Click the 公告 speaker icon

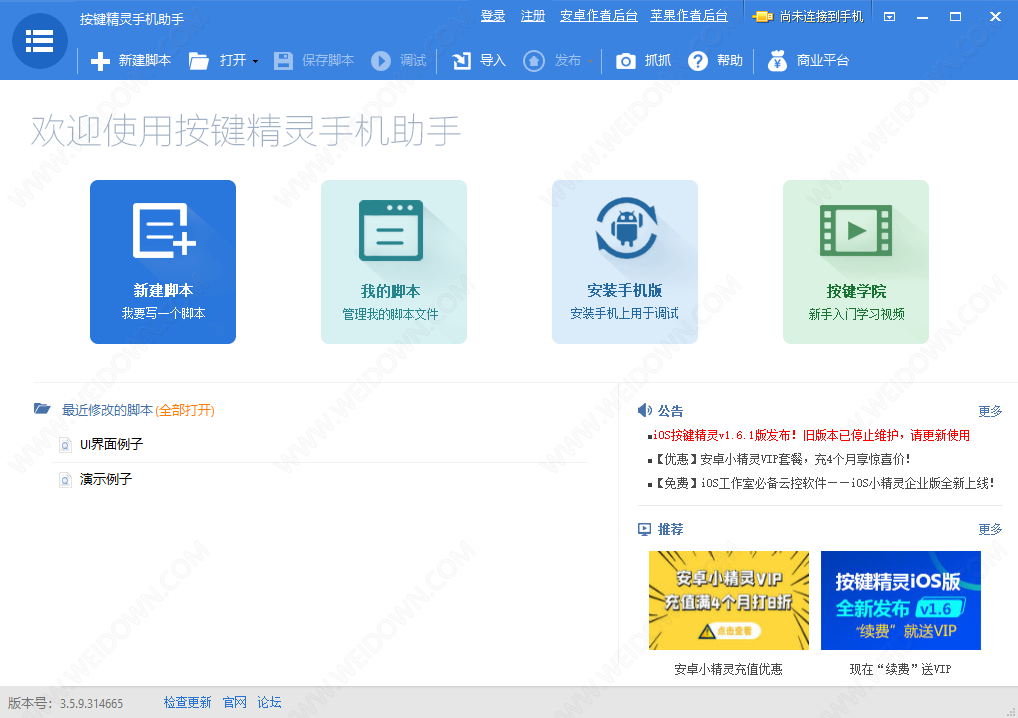tap(645, 410)
